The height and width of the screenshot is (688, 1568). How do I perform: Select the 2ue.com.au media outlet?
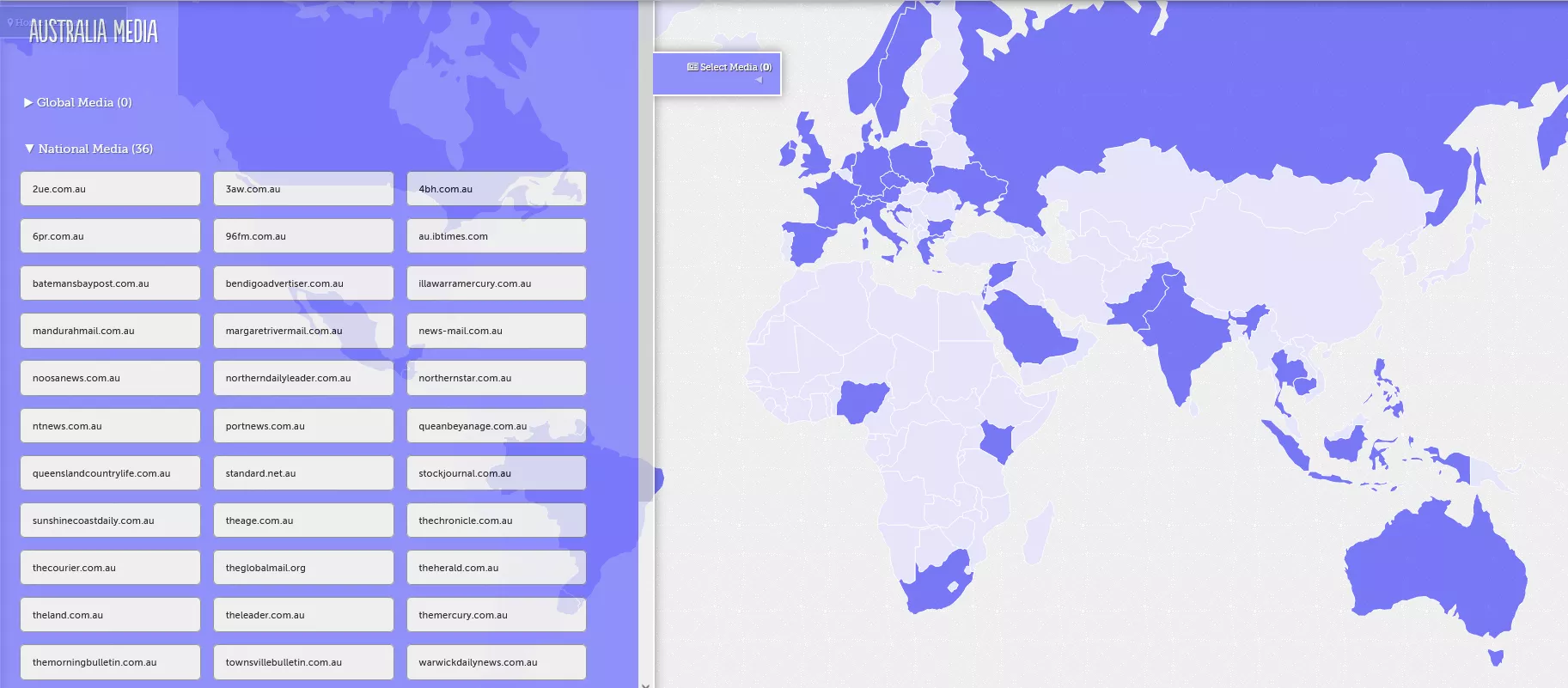110,189
